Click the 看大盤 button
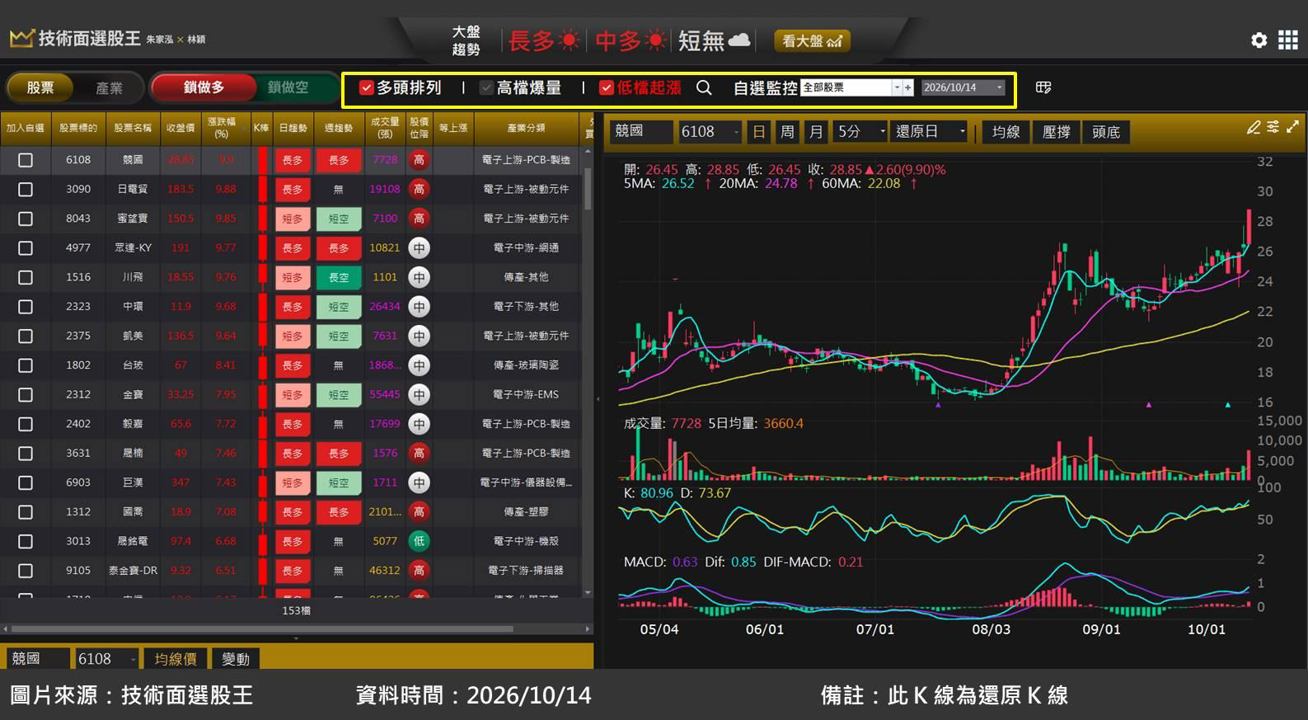Image resolution: width=1308 pixels, height=720 pixels. (812, 41)
